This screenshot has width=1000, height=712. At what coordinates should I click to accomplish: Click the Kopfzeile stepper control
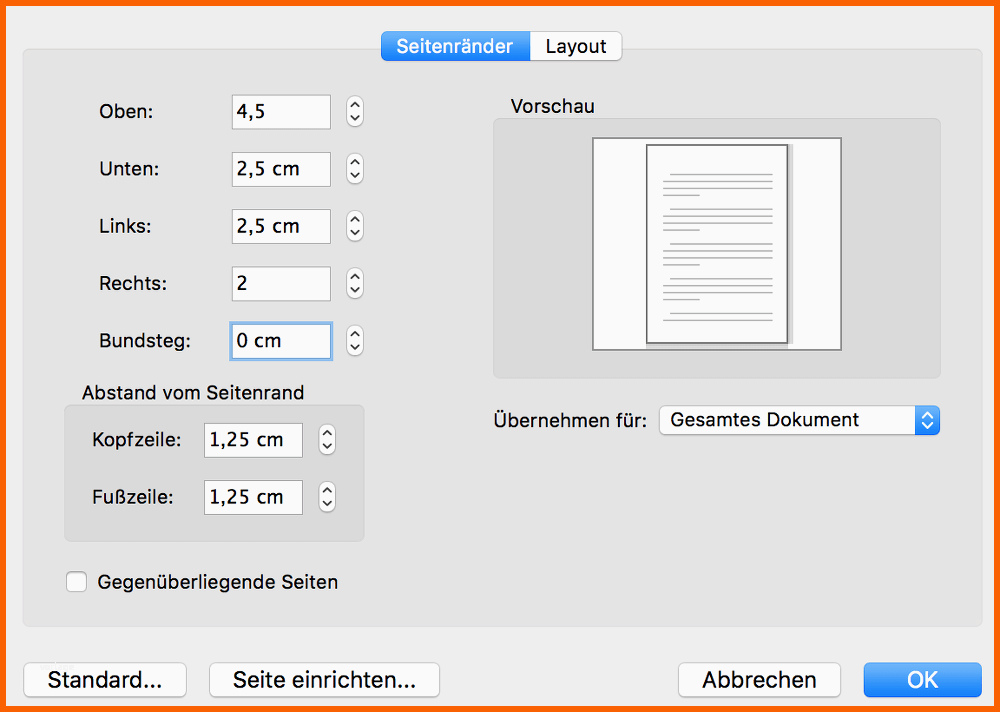(326, 440)
